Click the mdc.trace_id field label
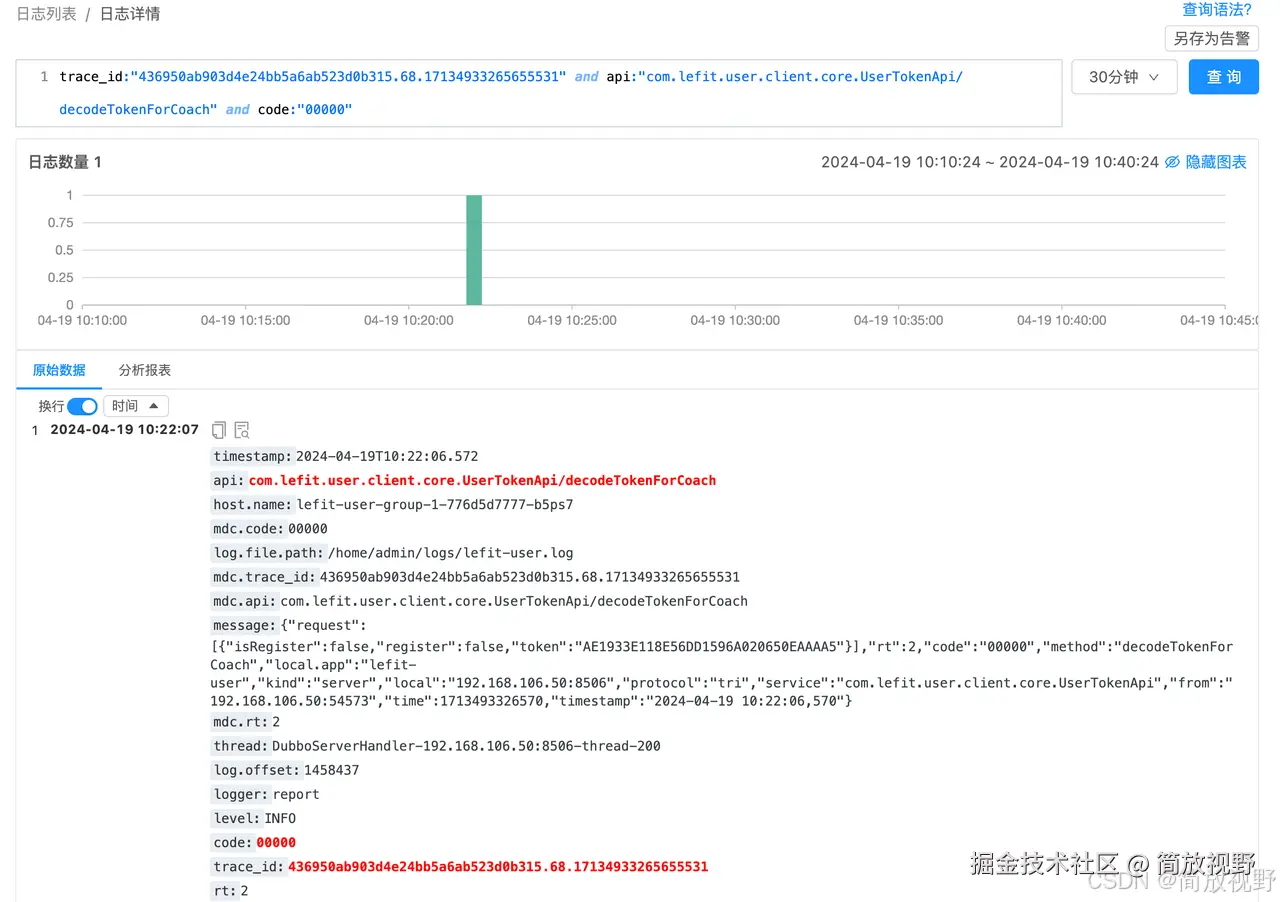 (x=265, y=577)
